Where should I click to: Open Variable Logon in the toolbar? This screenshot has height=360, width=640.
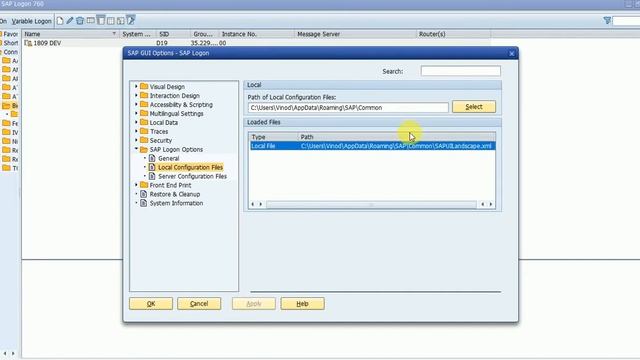31,21
